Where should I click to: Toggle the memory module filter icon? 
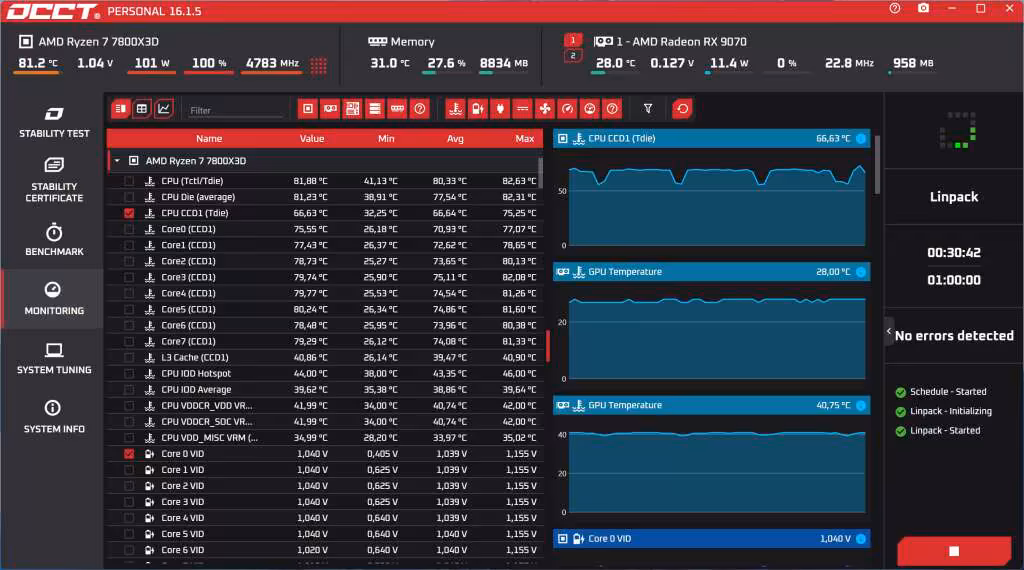pos(397,109)
